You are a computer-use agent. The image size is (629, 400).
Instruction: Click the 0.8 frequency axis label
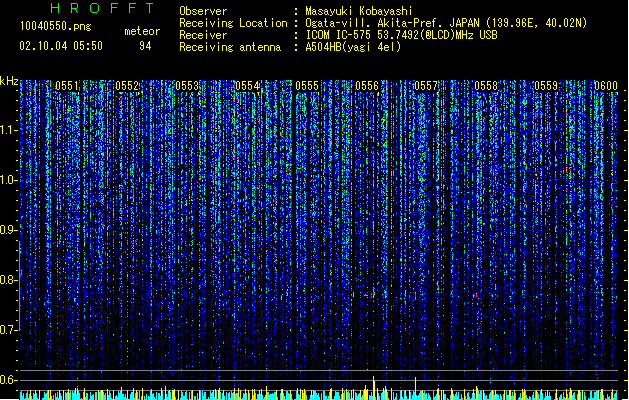(x=8, y=280)
